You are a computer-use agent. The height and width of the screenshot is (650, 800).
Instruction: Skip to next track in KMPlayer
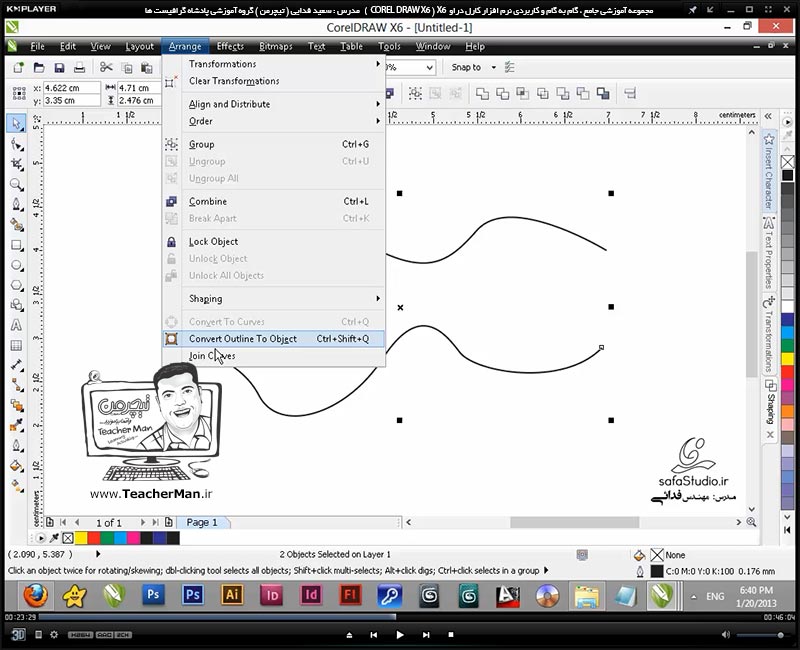pos(426,635)
